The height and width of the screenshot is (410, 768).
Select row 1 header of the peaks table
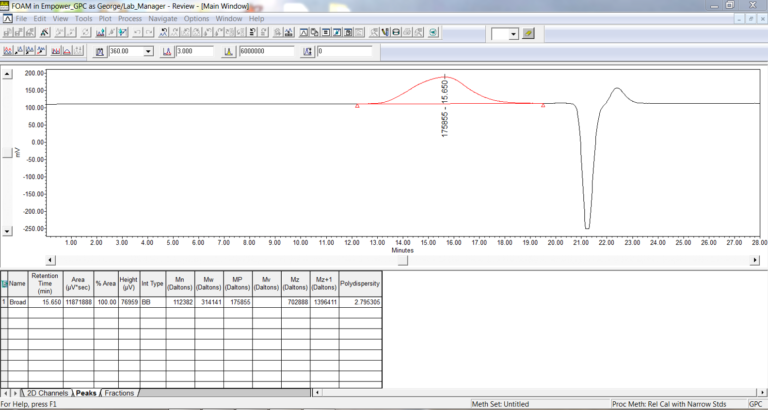coord(4,302)
